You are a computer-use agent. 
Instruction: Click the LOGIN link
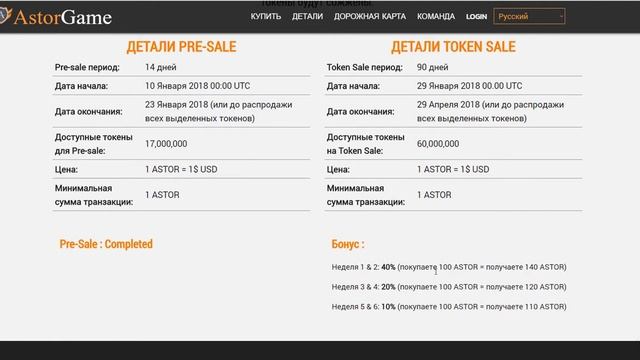[476, 17]
